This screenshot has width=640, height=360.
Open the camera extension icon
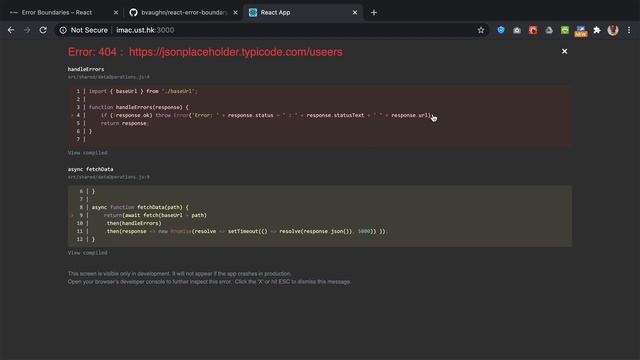click(x=517, y=30)
